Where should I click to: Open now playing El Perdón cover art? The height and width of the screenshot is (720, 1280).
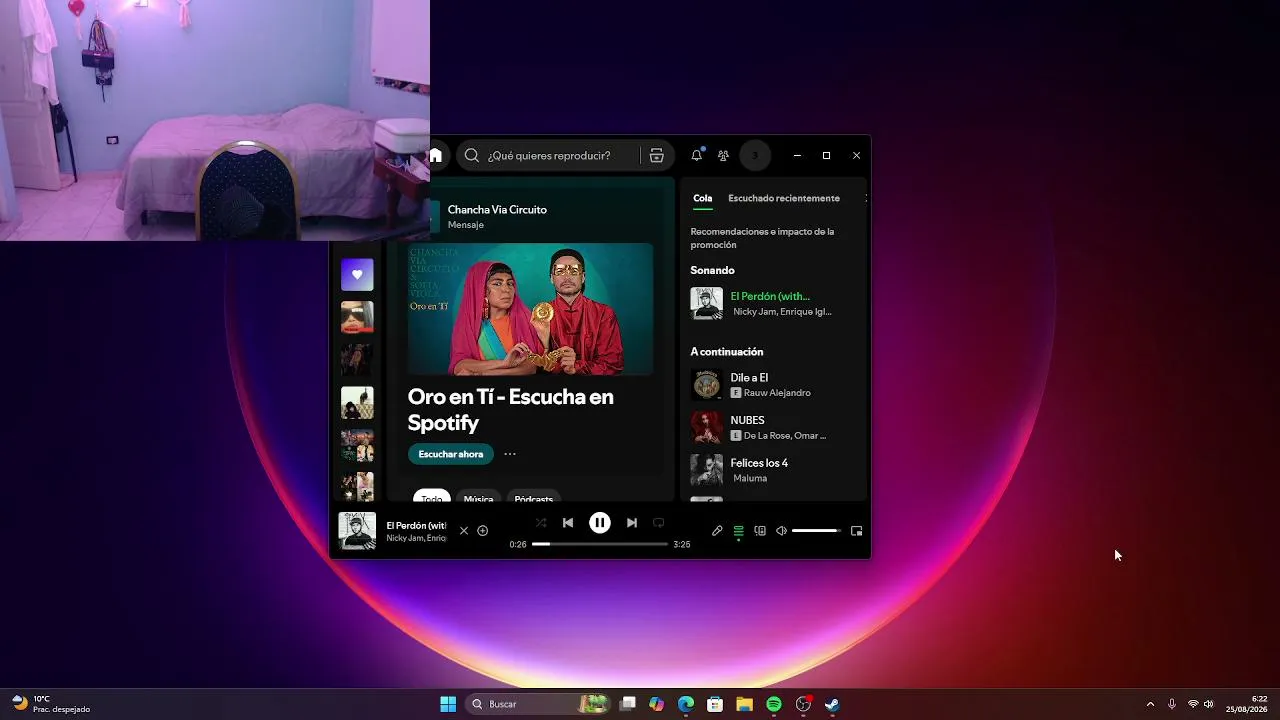(357, 531)
